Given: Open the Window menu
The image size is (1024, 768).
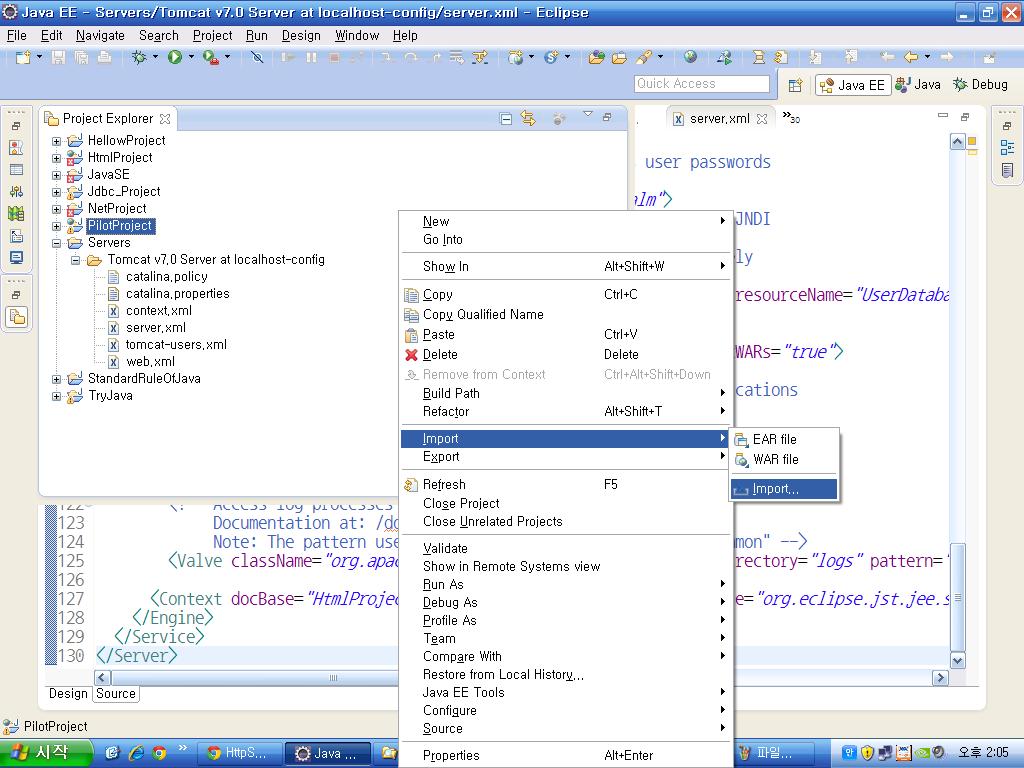Looking at the screenshot, I should coord(357,36).
